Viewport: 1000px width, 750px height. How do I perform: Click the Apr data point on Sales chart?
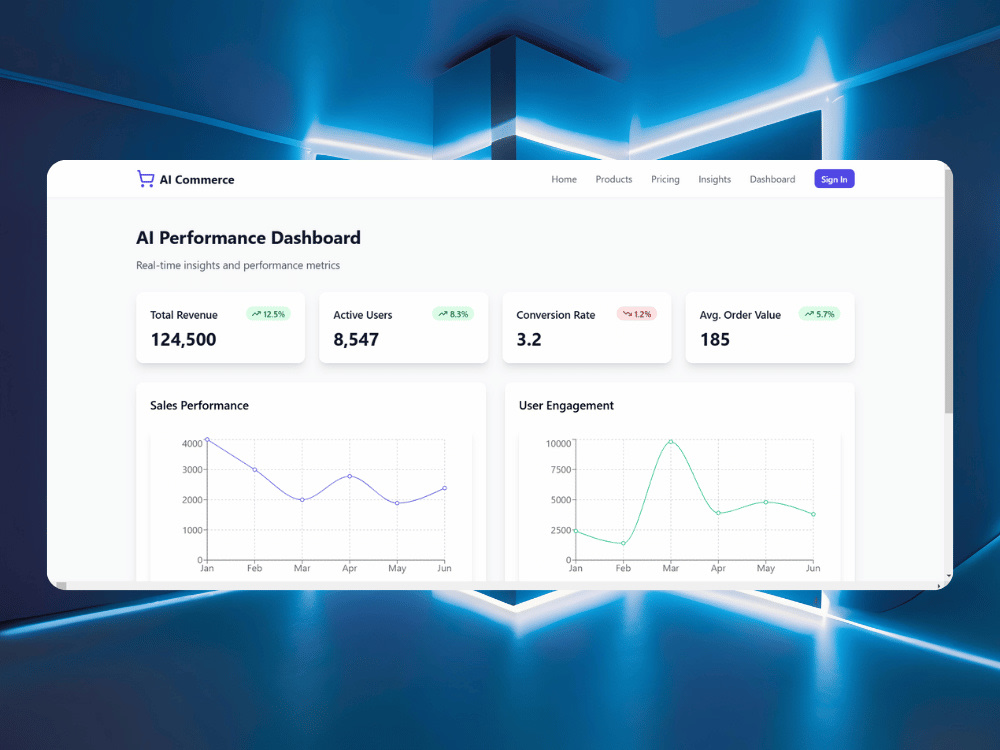coord(349,476)
